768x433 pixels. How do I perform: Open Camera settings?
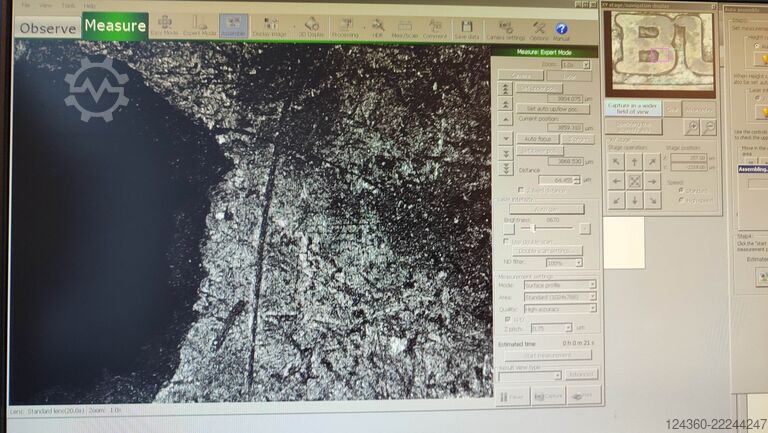pos(505,29)
